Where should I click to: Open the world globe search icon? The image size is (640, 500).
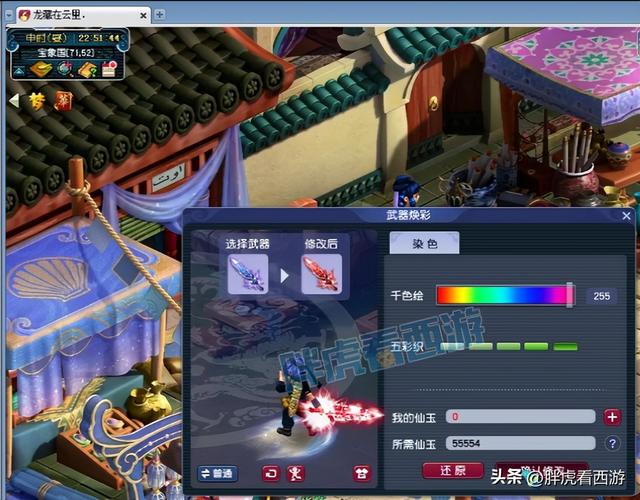(x=64, y=69)
